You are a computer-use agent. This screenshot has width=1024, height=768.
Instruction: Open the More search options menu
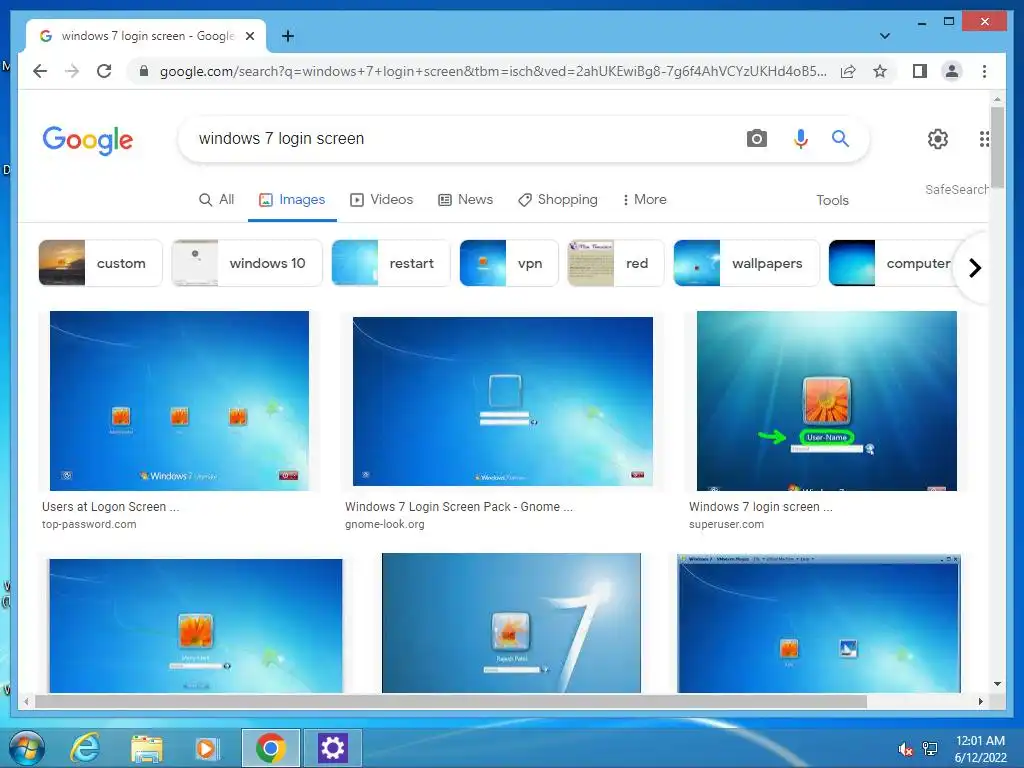tap(645, 199)
